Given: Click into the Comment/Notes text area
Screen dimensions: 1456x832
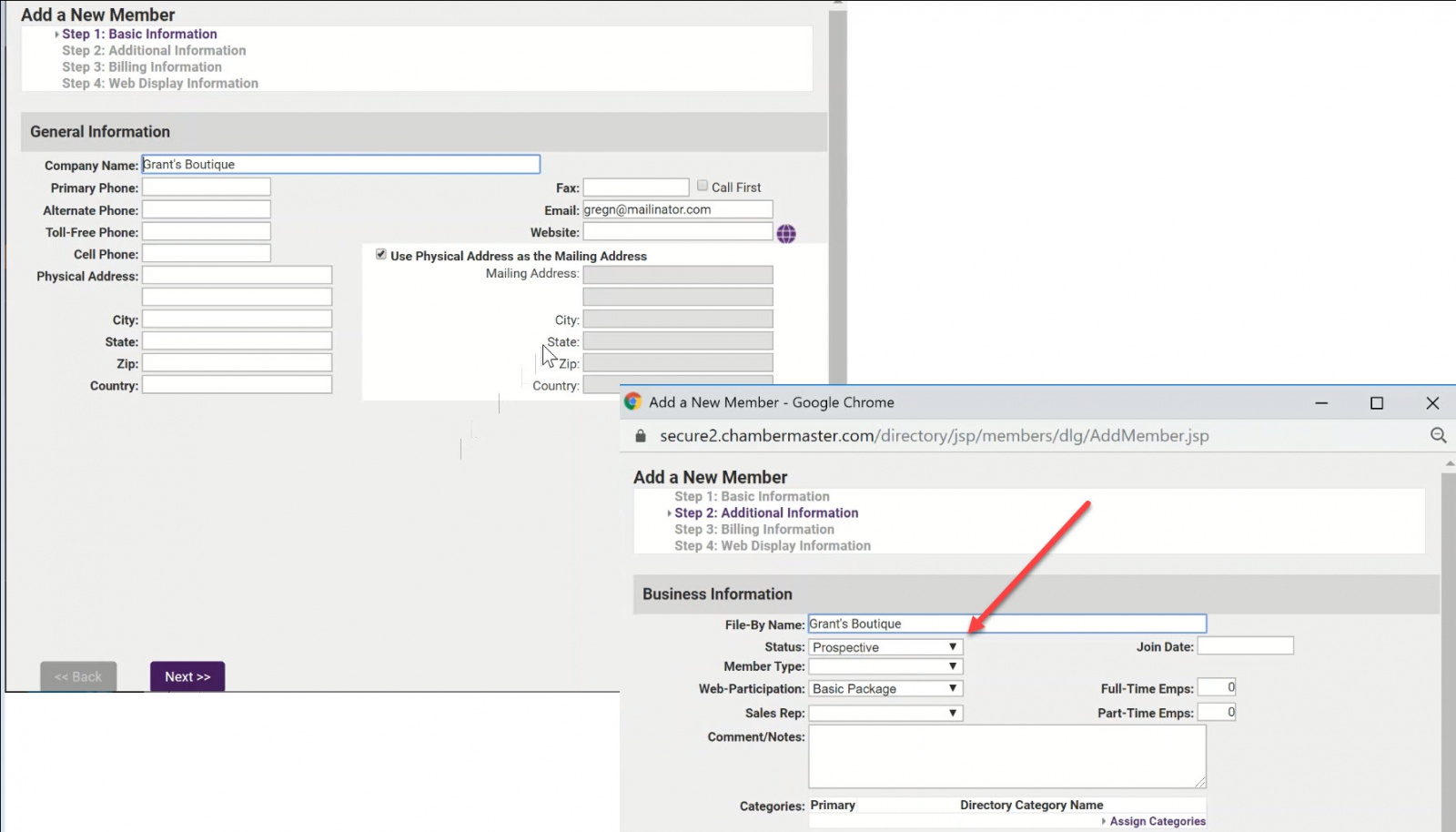Looking at the screenshot, I should [1006, 756].
